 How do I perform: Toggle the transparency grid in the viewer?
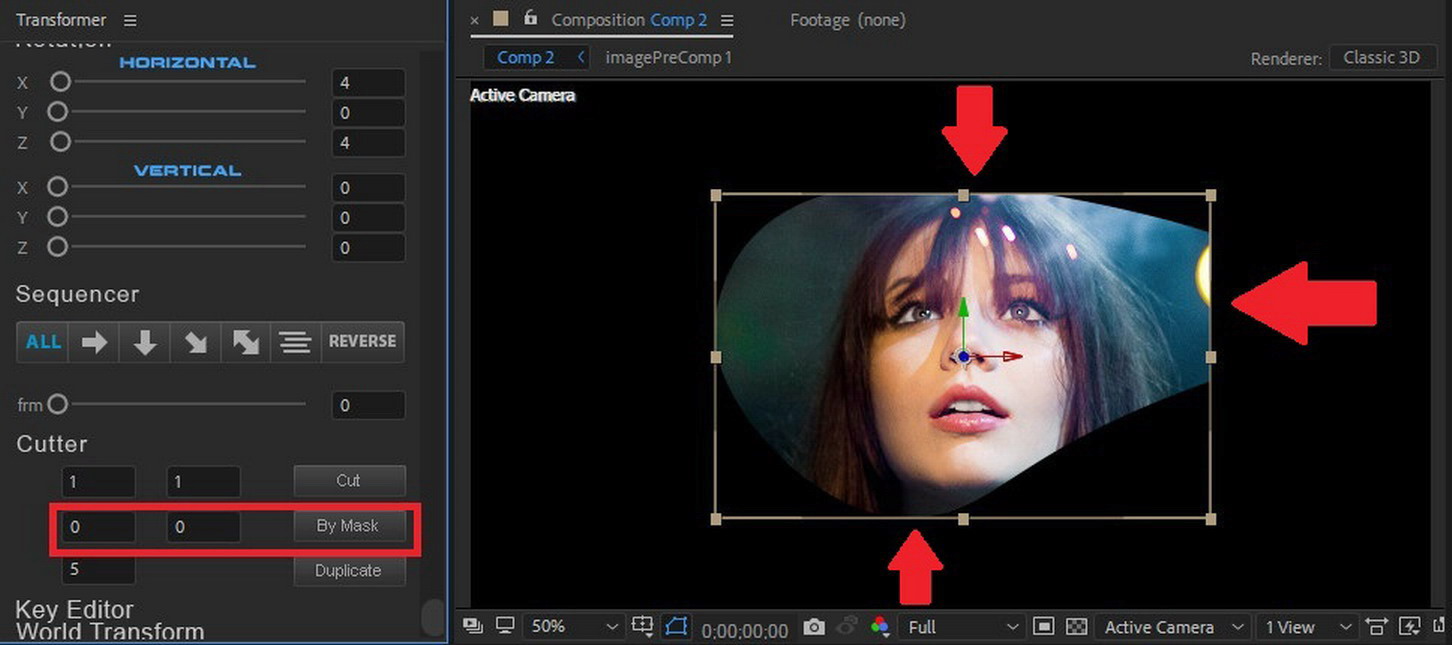coord(1077,627)
